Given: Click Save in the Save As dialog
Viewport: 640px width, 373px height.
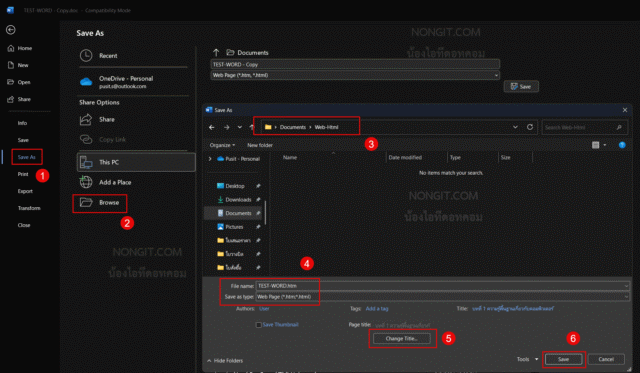Looking at the screenshot, I should 563,360.
